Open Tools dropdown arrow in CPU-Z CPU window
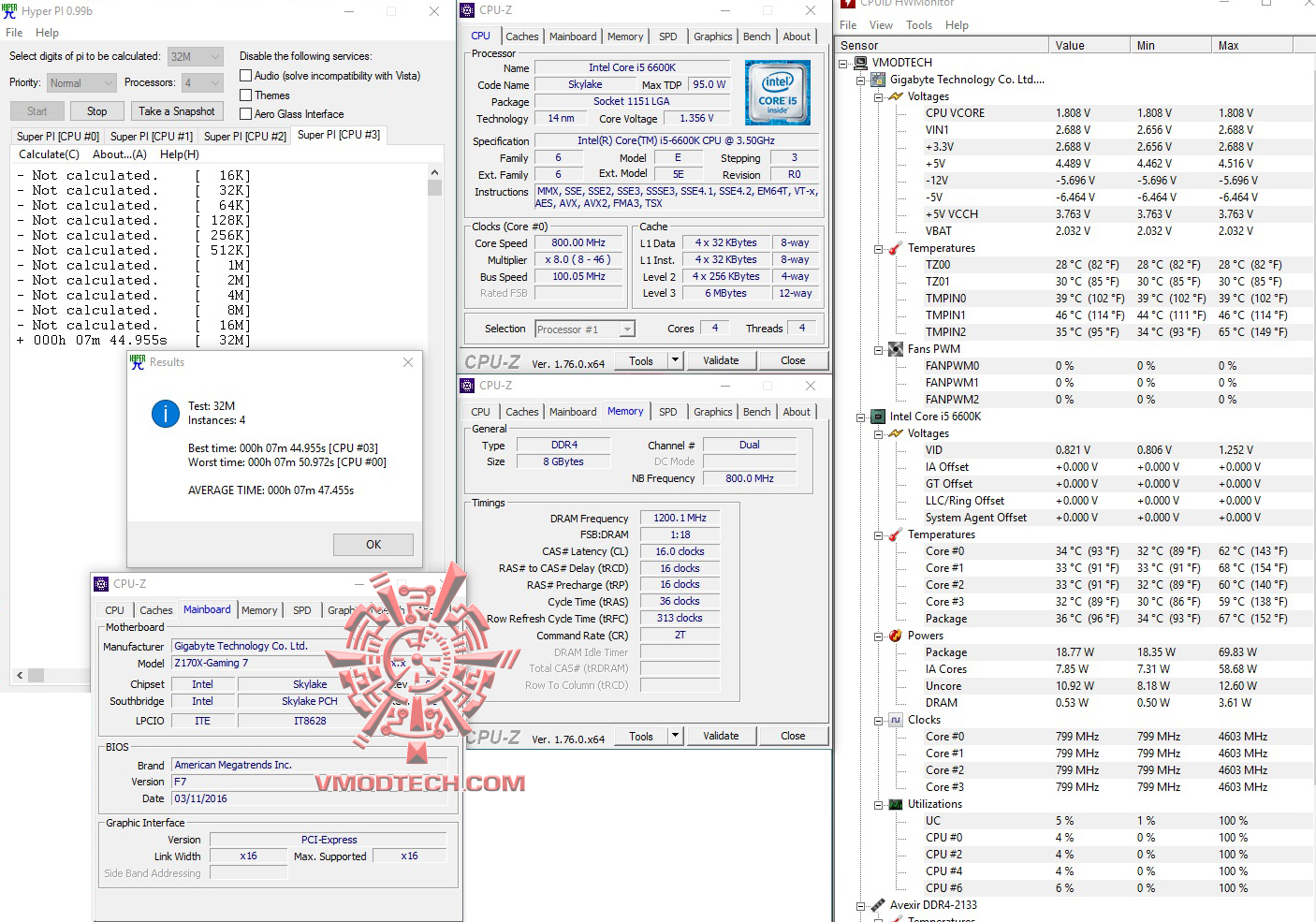 [675, 360]
